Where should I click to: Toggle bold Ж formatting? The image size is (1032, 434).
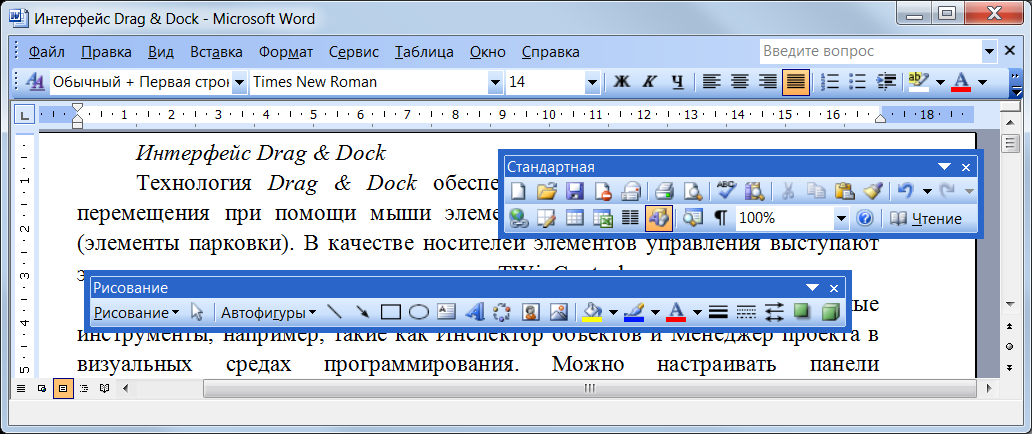click(621, 82)
